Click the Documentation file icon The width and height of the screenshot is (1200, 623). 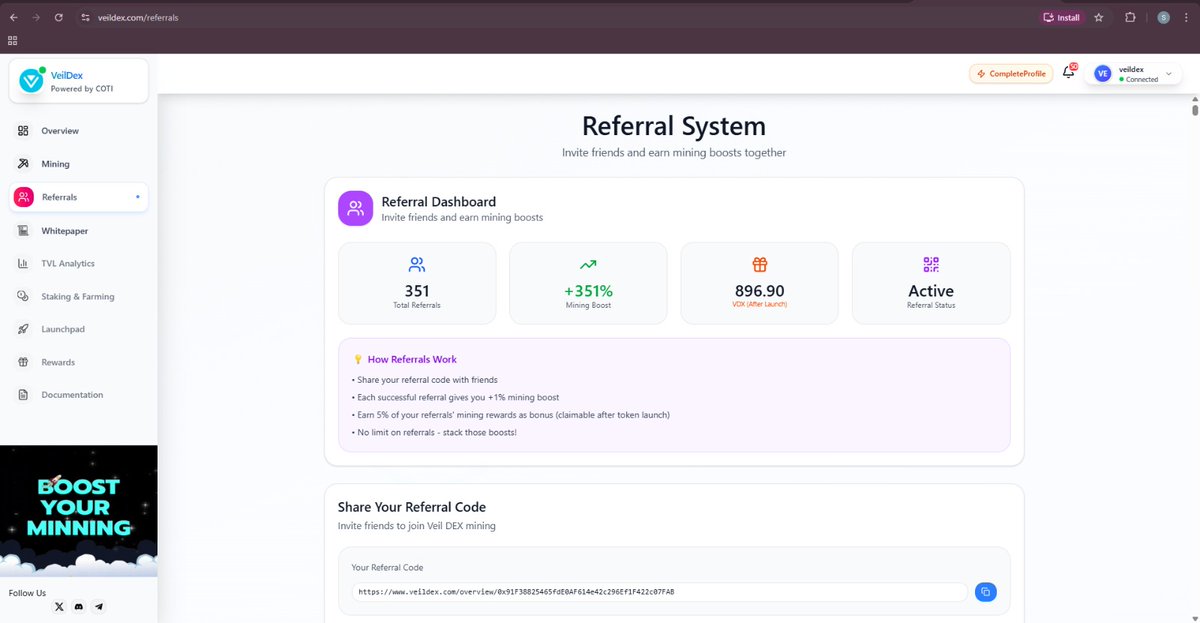click(x=23, y=395)
